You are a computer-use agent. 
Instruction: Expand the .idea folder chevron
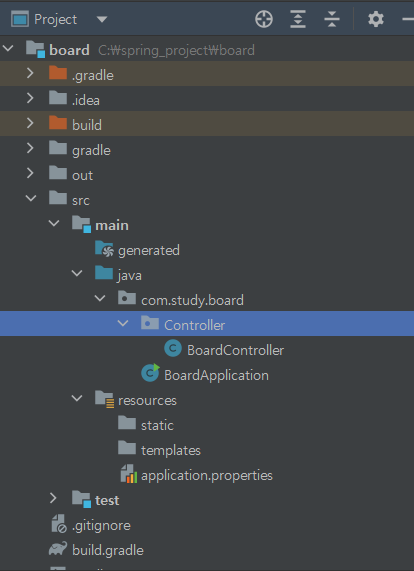[30, 98]
